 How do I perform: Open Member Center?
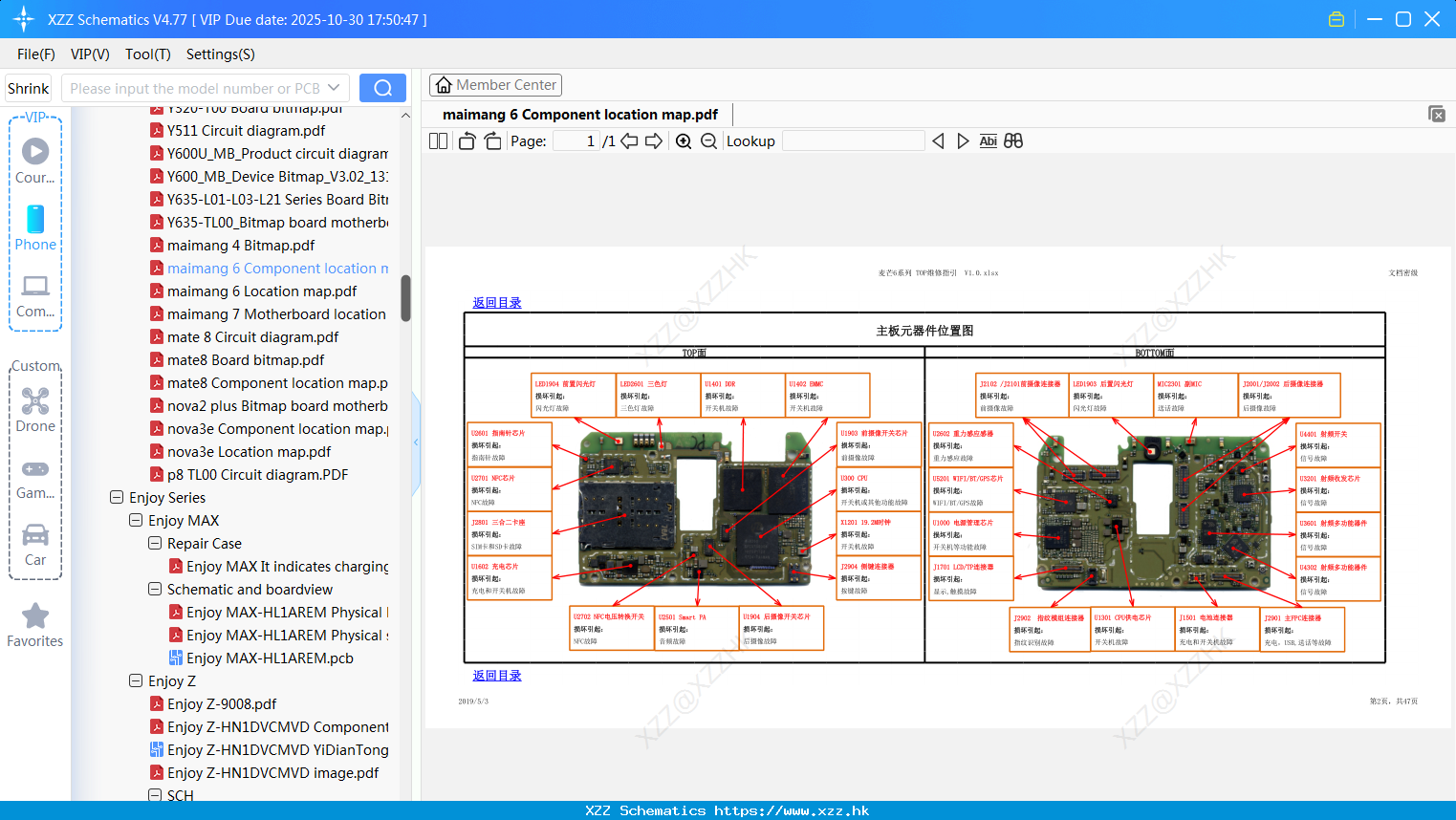click(495, 85)
